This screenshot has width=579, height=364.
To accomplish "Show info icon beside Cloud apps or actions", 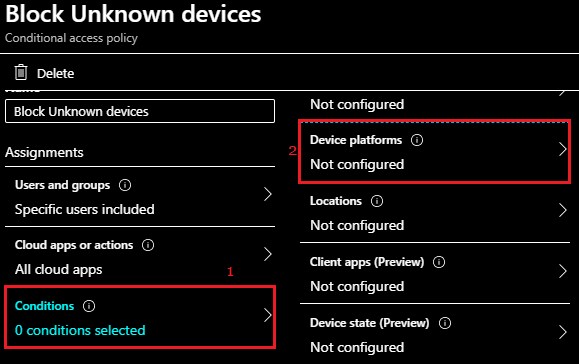I will tap(148, 245).
